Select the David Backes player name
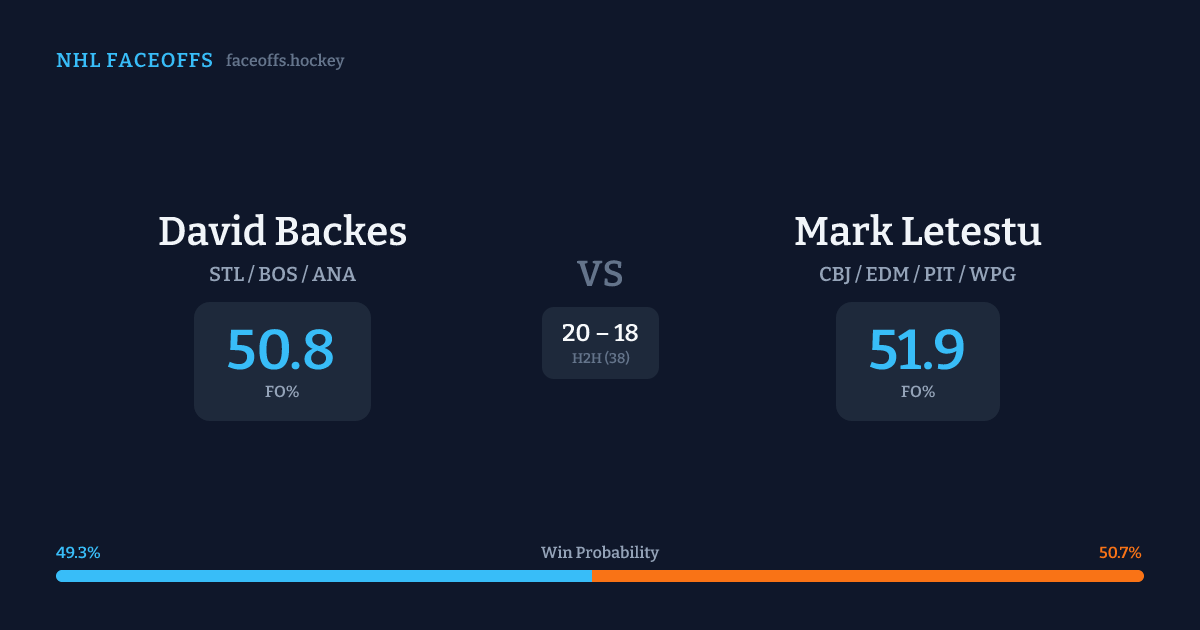 click(282, 232)
